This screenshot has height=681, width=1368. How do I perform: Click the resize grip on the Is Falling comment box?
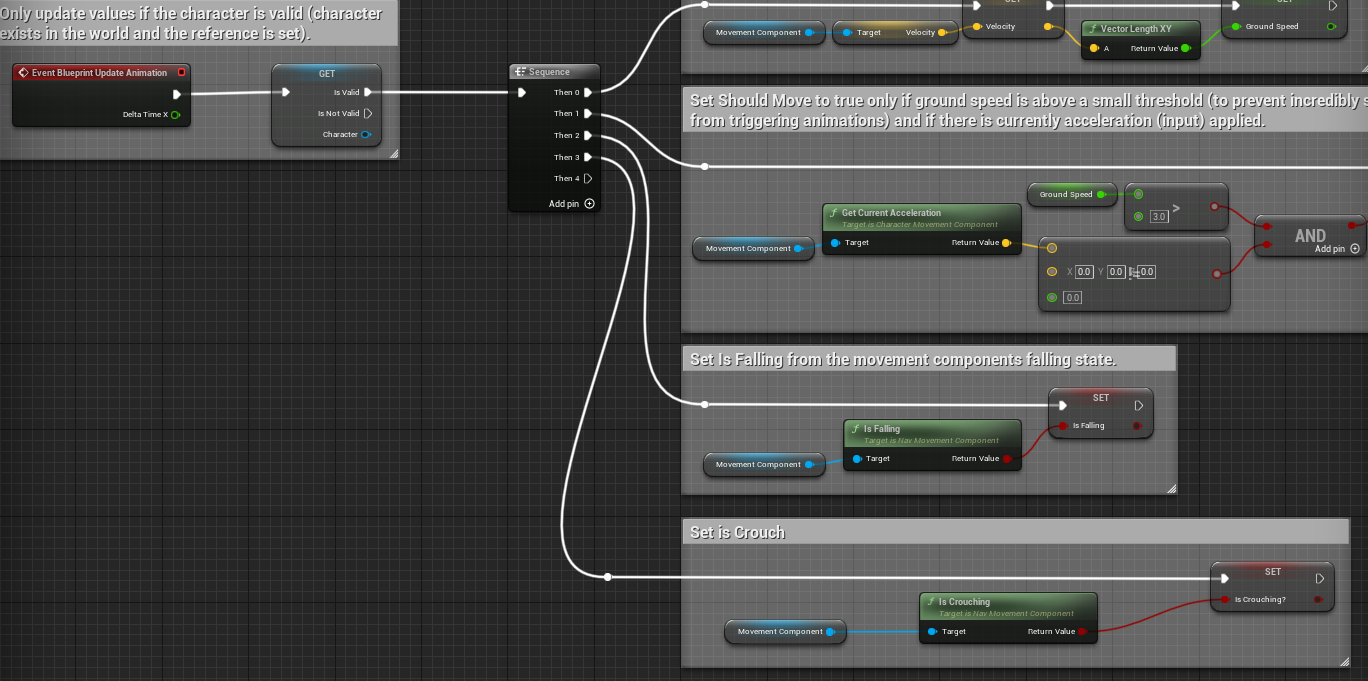(1171, 489)
